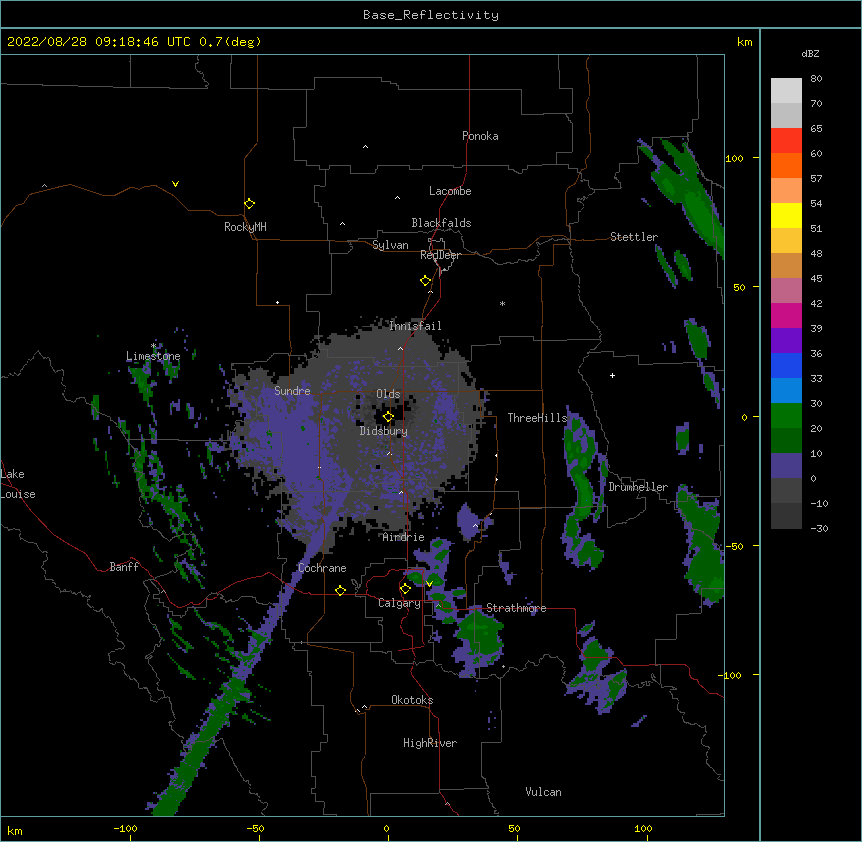Click the Lacombe city label
862x842 pixels.
pos(450,191)
